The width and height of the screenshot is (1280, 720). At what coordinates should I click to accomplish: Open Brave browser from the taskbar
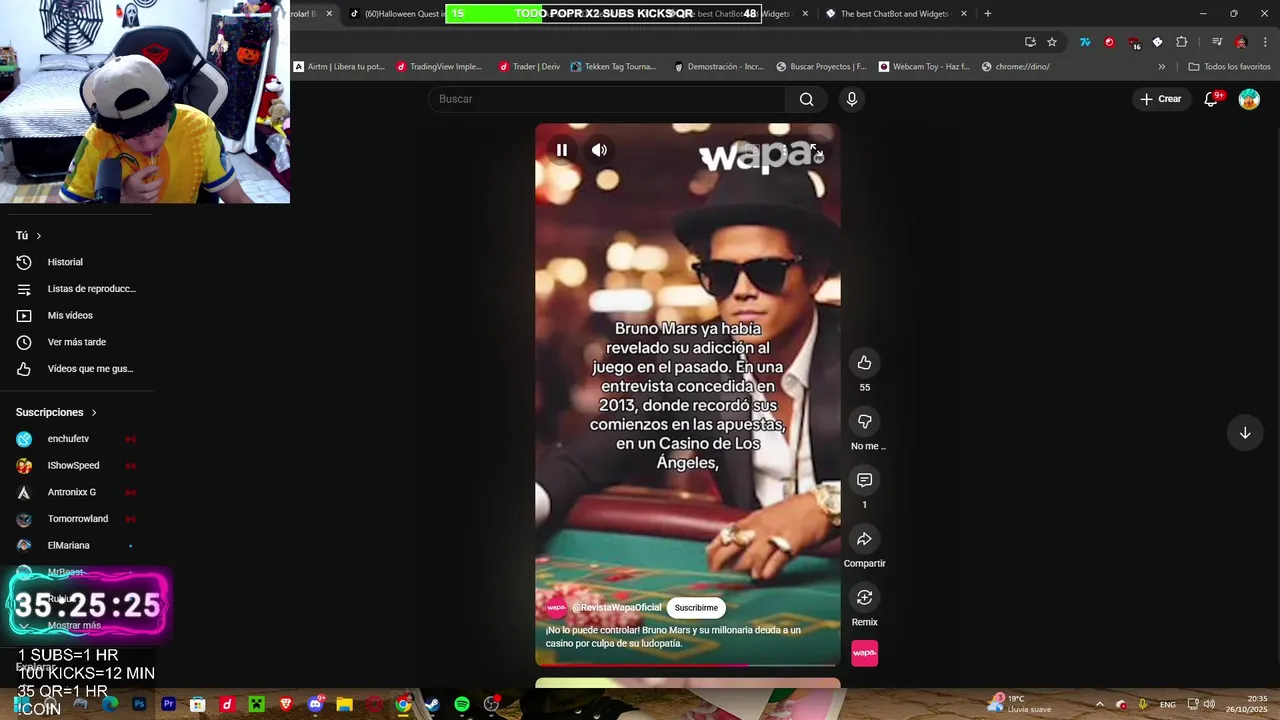point(286,704)
